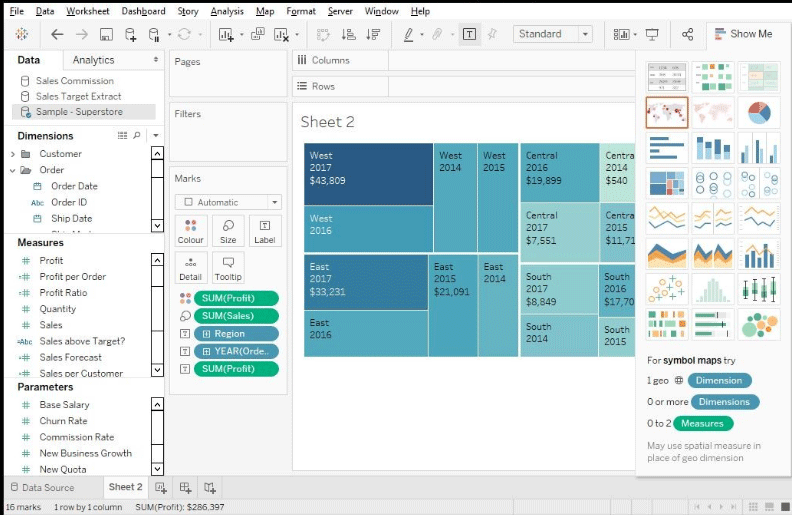Screen dimensions: 792x515
Task: Select the pie chart in Show Me
Action: click(x=759, y=112)
